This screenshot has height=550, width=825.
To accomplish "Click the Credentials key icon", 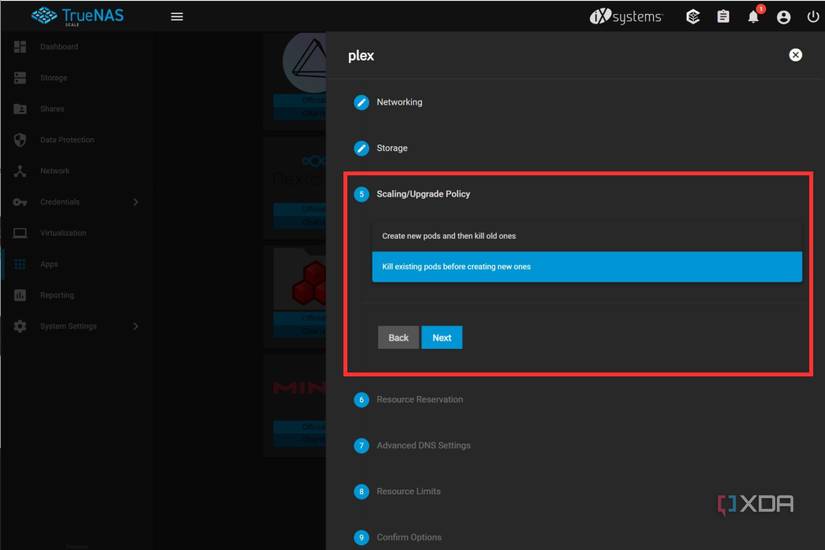I will (x=20, y=202).
